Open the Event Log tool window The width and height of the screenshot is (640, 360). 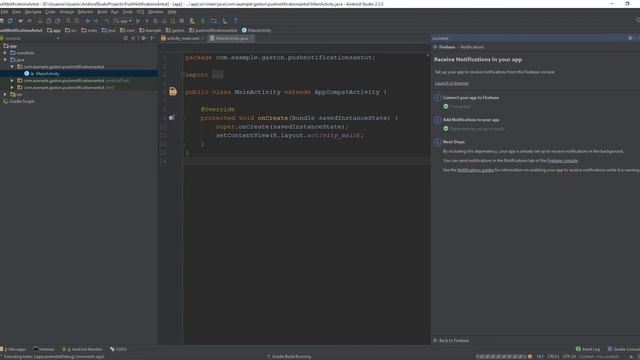point(587,349)
